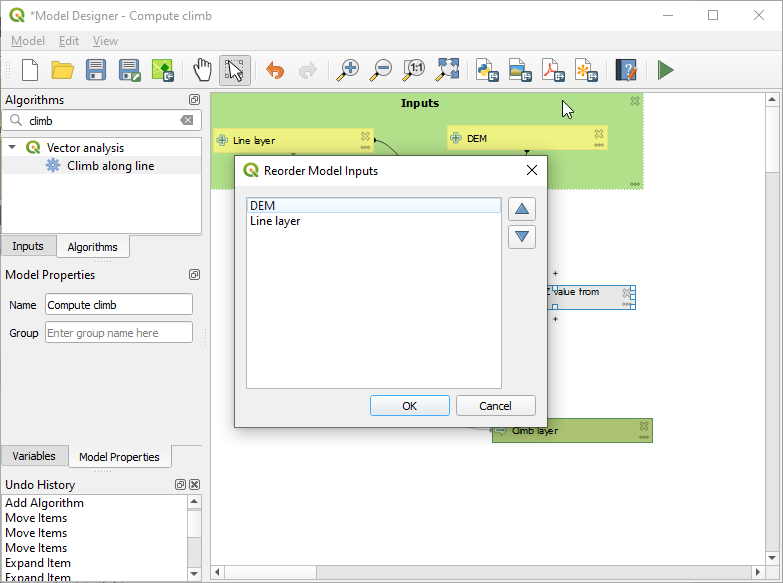
Task: Click the New Model icon
Action: [x=30, y=70]
